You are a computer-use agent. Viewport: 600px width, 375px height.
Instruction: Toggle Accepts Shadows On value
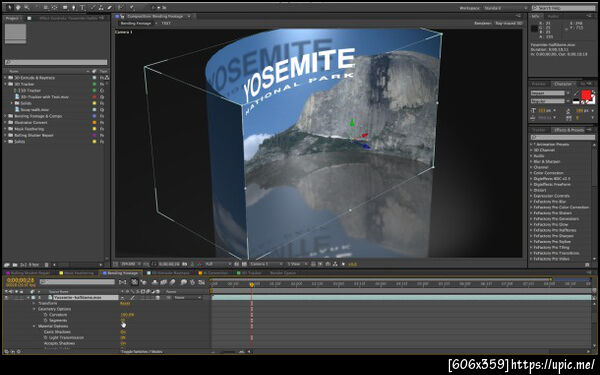[123, 343]
